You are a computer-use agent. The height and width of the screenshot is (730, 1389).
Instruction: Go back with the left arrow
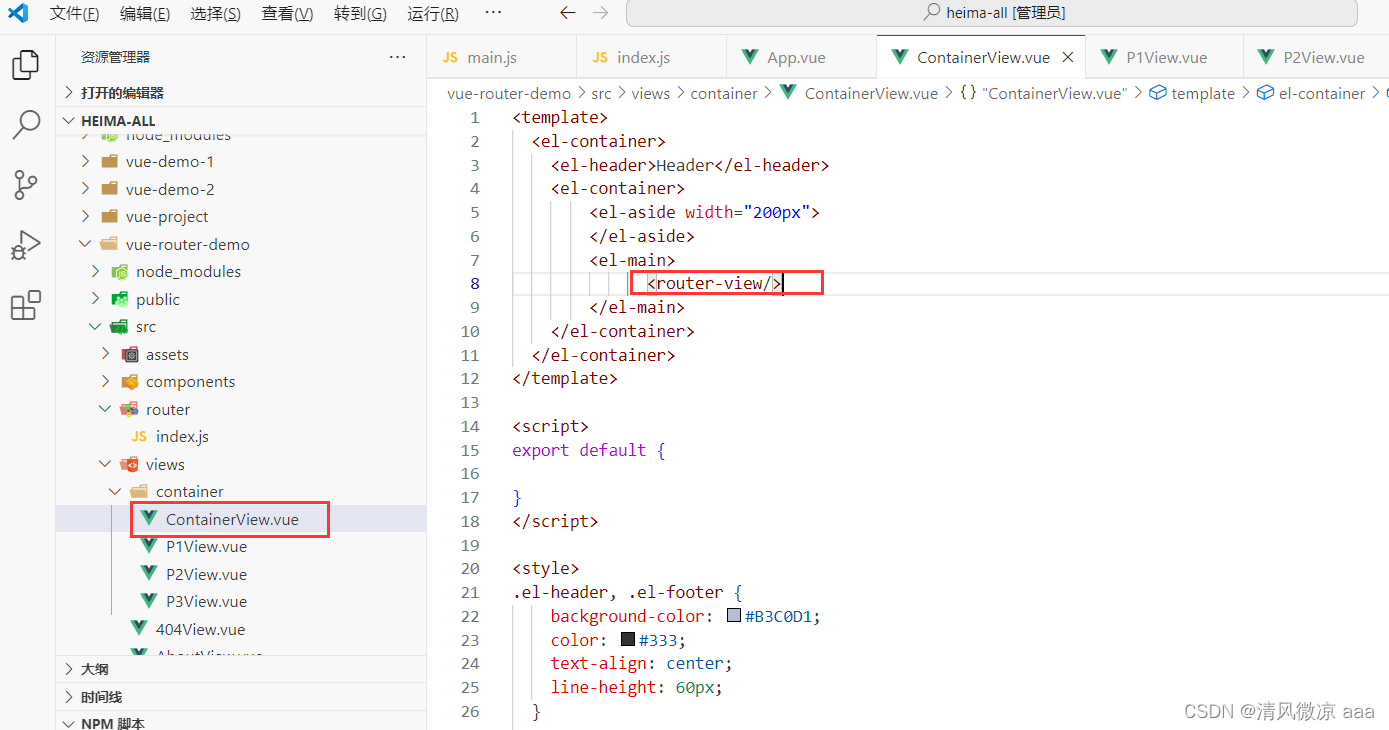567,13
